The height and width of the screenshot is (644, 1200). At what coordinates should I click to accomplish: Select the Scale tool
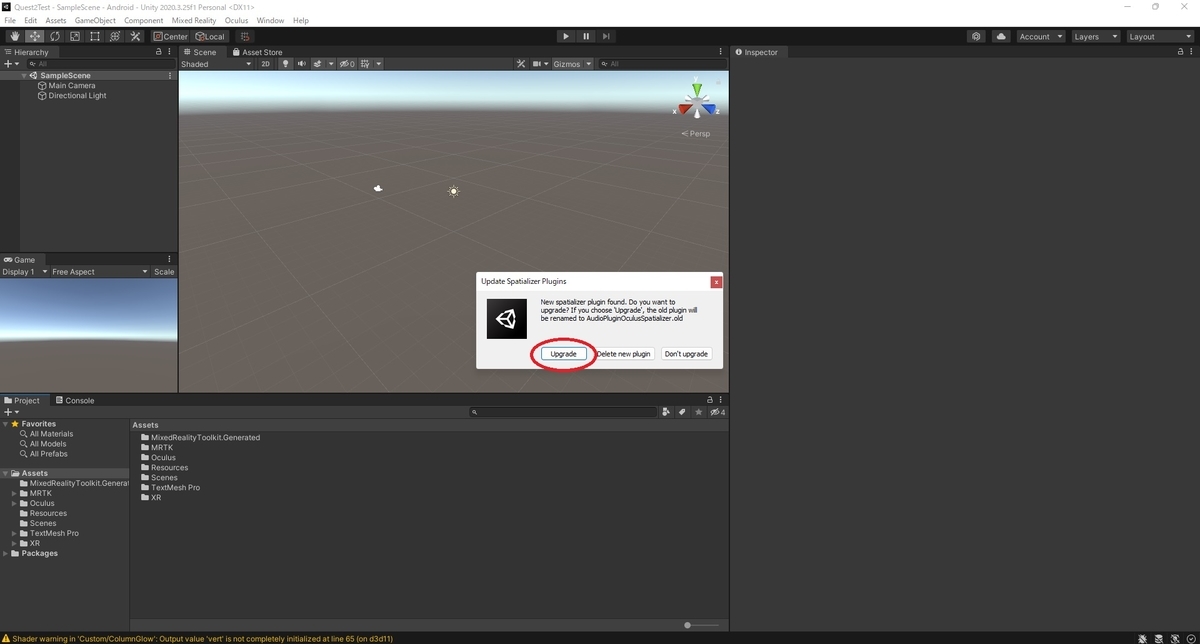tap(75, 37)
